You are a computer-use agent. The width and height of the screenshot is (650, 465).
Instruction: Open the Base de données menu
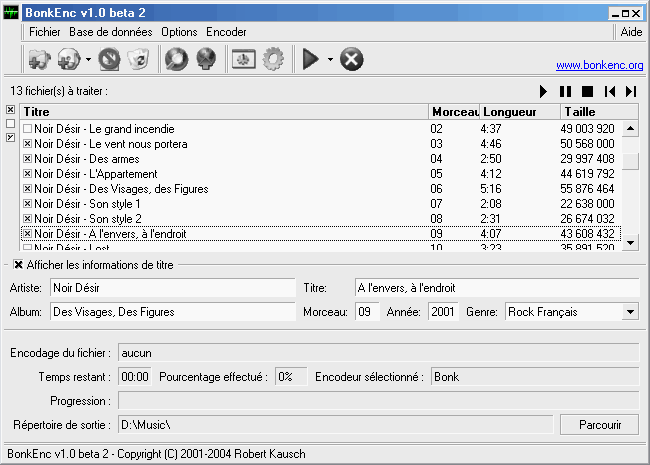[x=111, y=32]
